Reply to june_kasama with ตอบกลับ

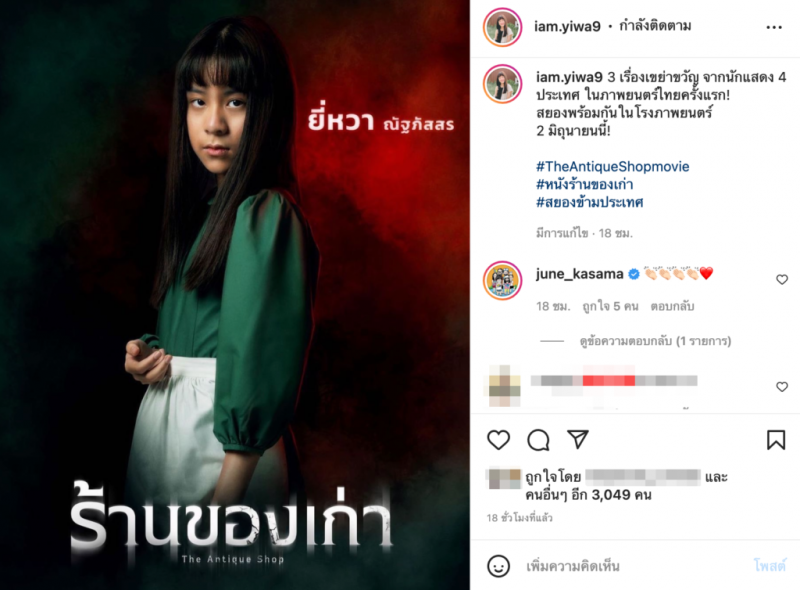[x=672, y=306]
